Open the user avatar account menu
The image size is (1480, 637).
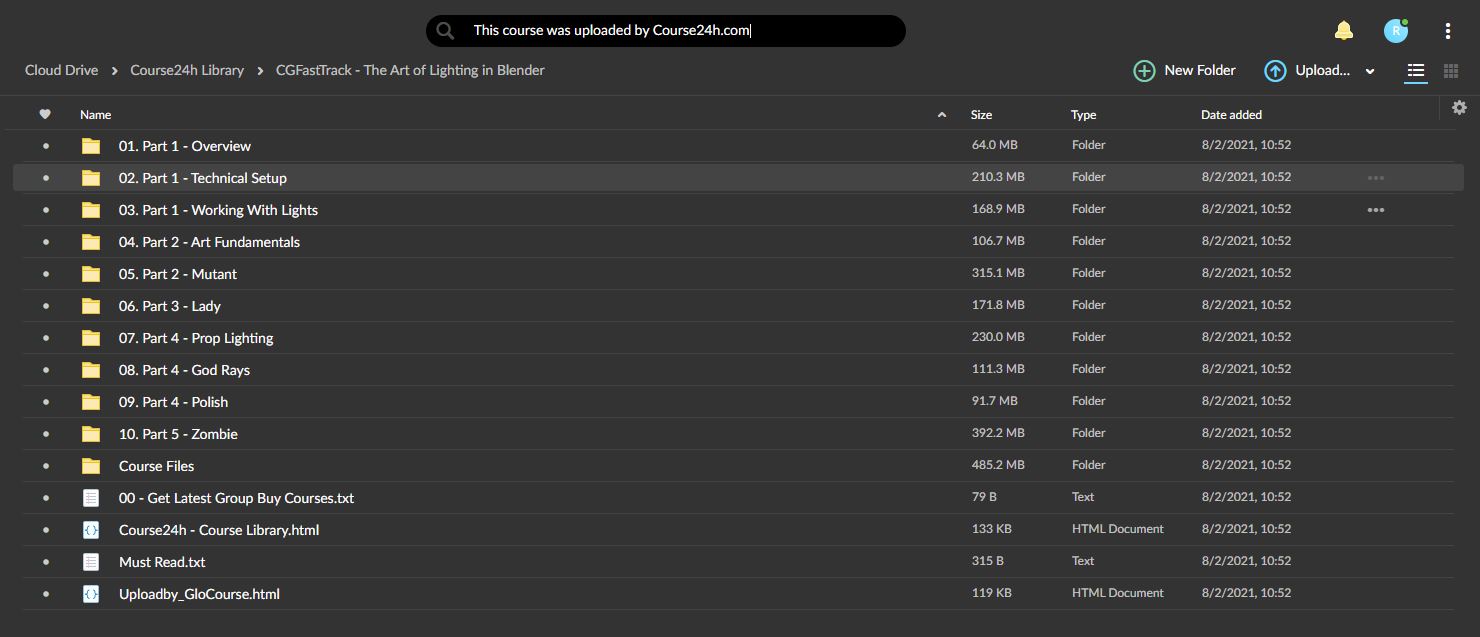(1395, 31)
